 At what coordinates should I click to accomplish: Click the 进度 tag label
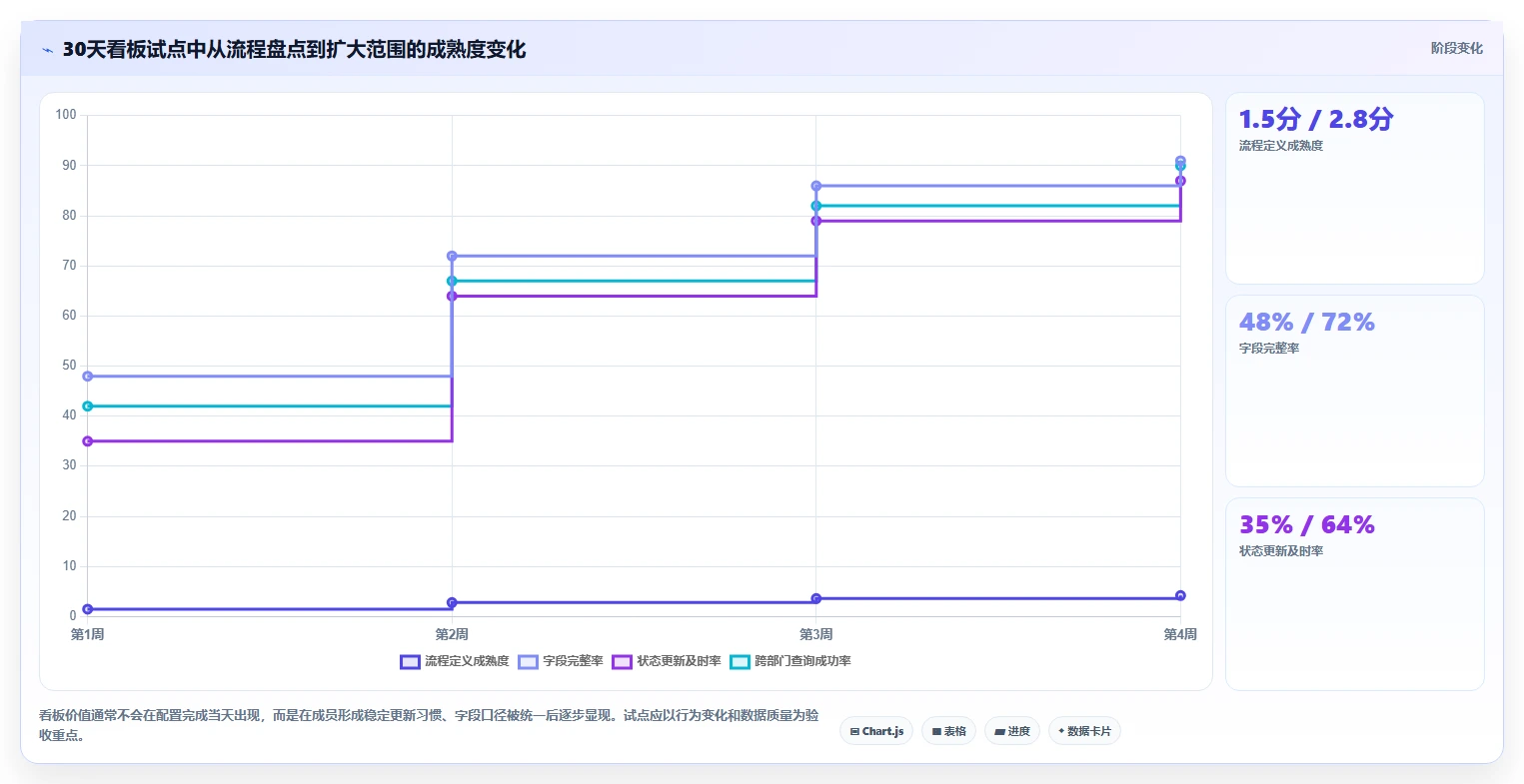click(1019, 732)
